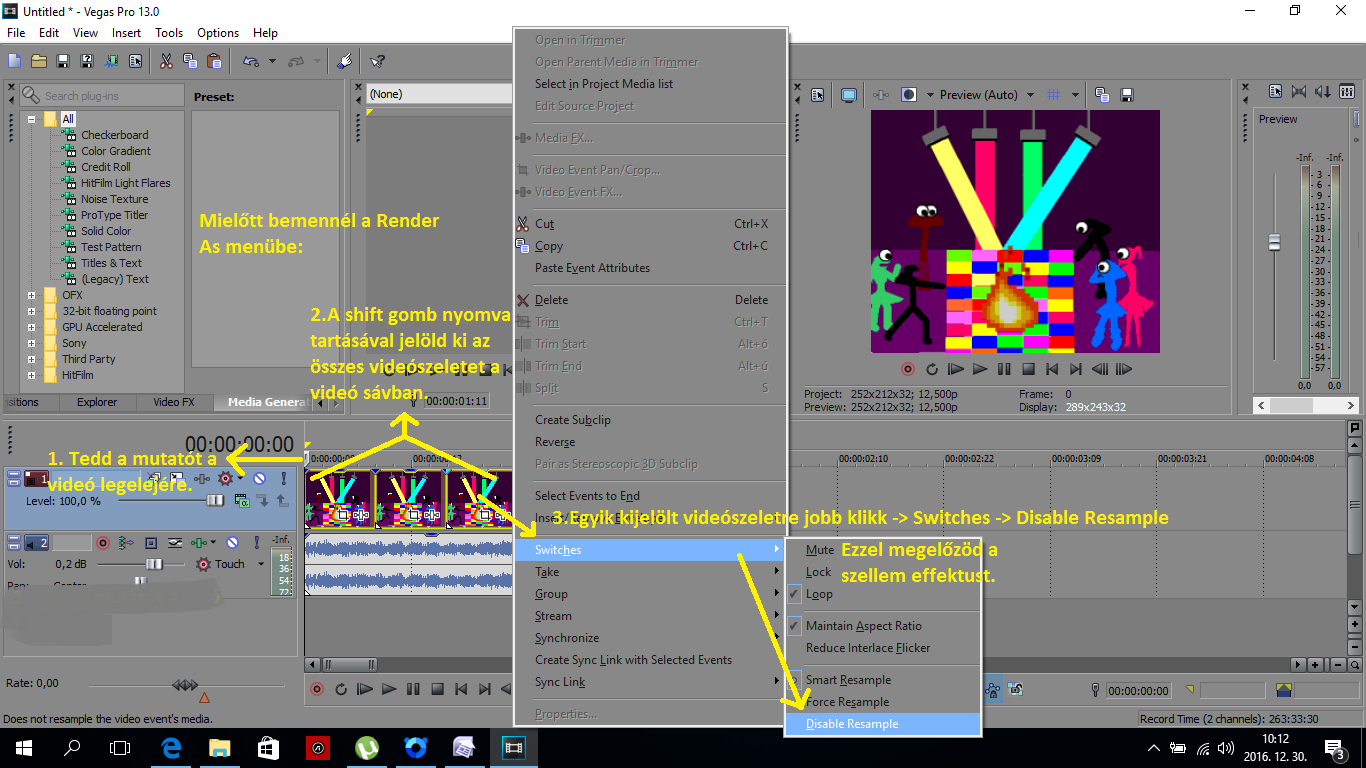Click Downmix Output icon on master bus
Viewport: 1366px width, 768px height.
(x=1299, y=92)
